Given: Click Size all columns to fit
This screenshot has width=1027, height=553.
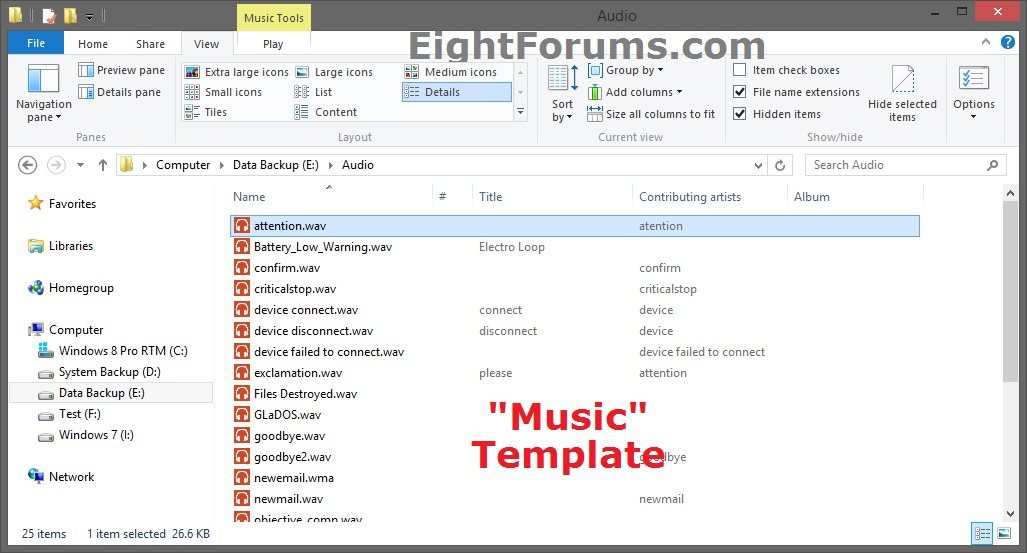Looking at the screenshot, I should pos(651,114).
